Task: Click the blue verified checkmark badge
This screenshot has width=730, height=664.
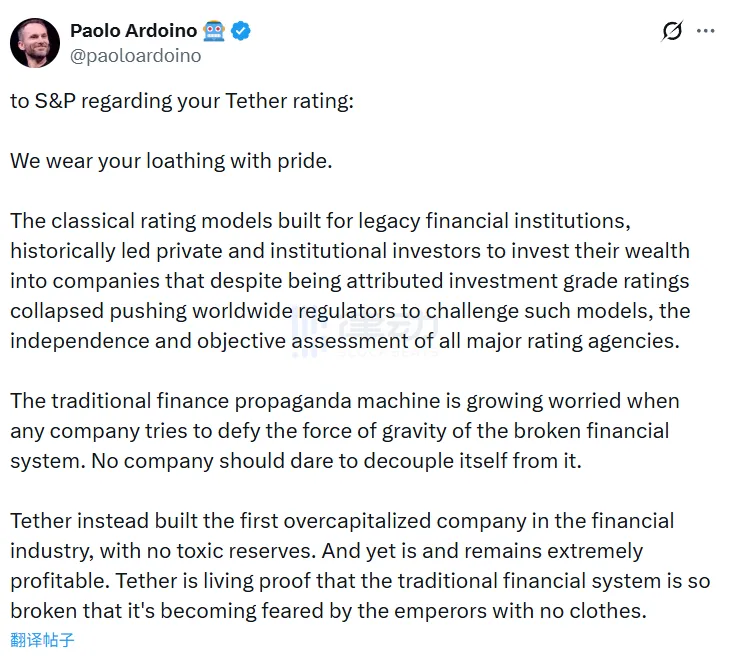Action: click(x=241, y=31)
